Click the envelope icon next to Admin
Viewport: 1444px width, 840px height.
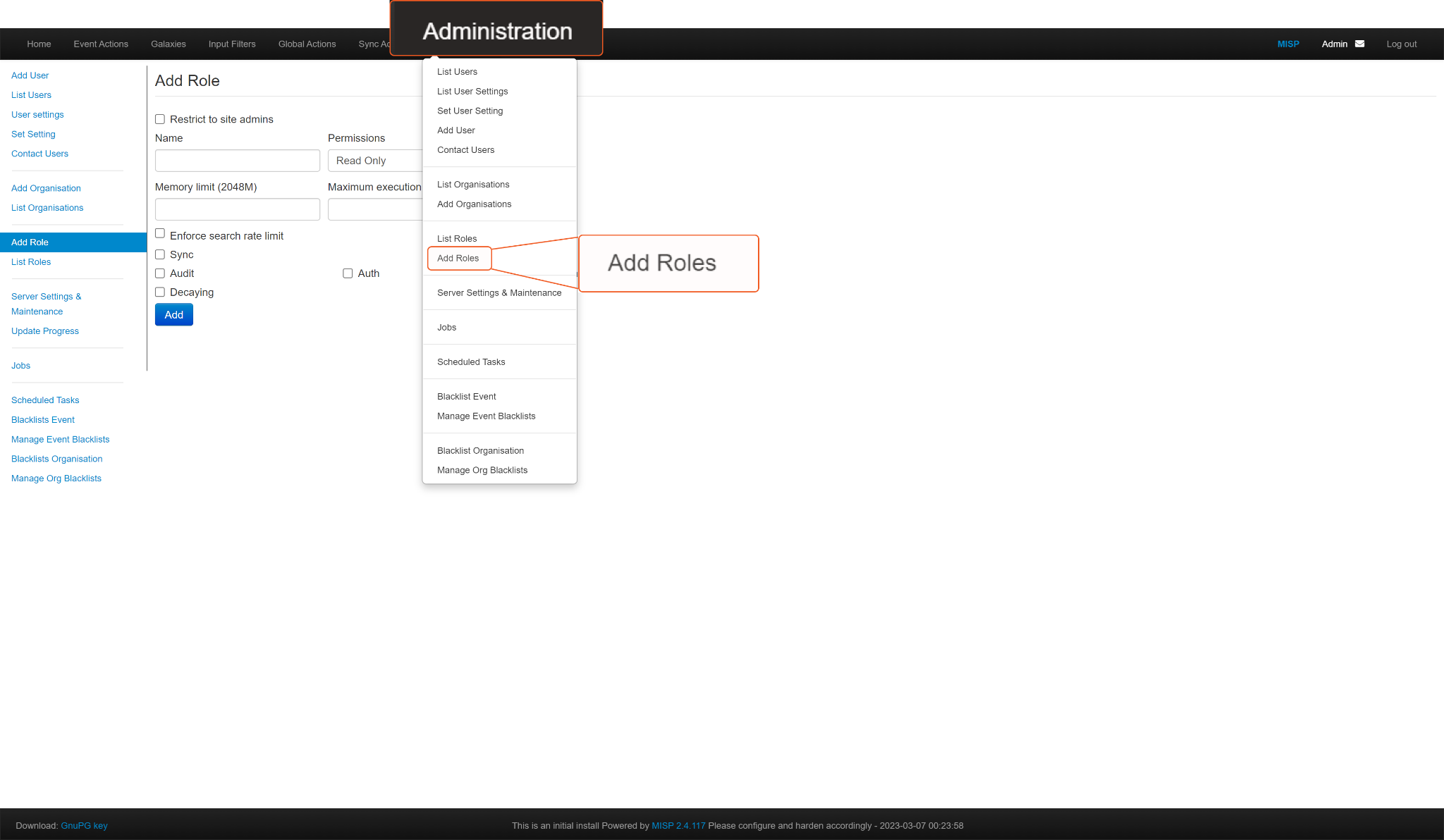tap(1359, 44)
